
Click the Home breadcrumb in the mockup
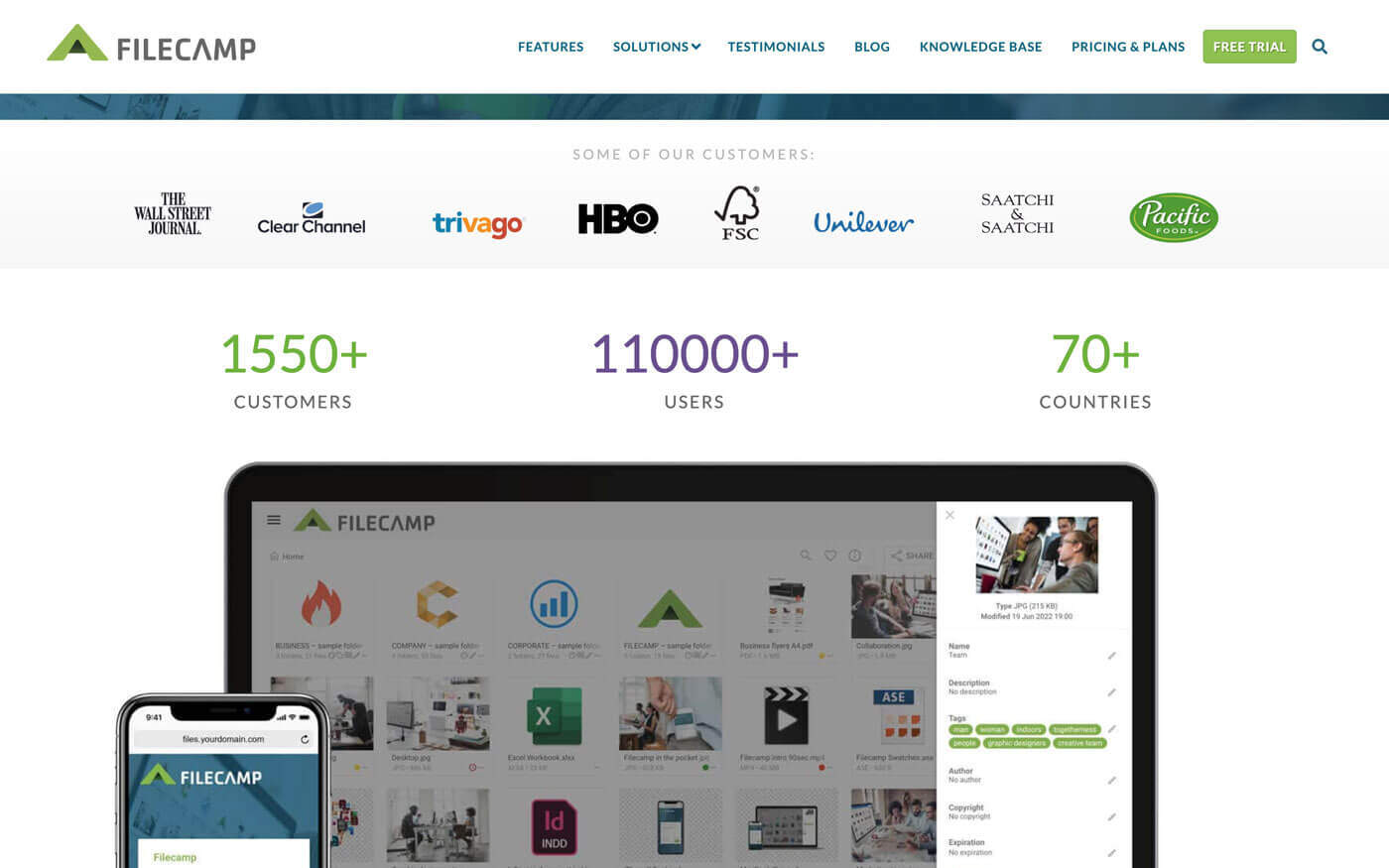287,557
